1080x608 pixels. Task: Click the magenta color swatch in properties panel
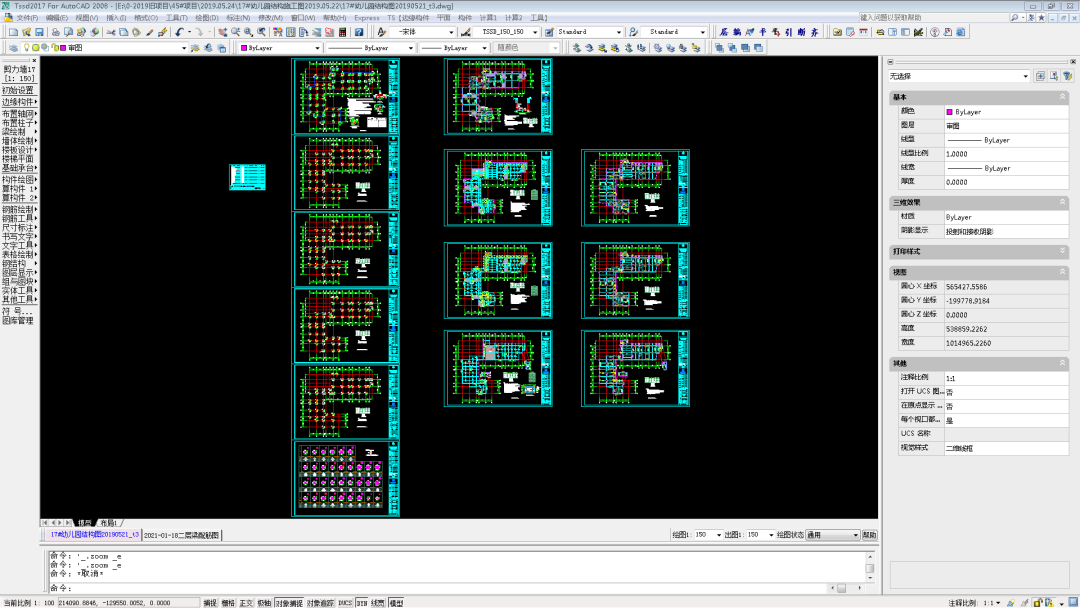(949, 112)
